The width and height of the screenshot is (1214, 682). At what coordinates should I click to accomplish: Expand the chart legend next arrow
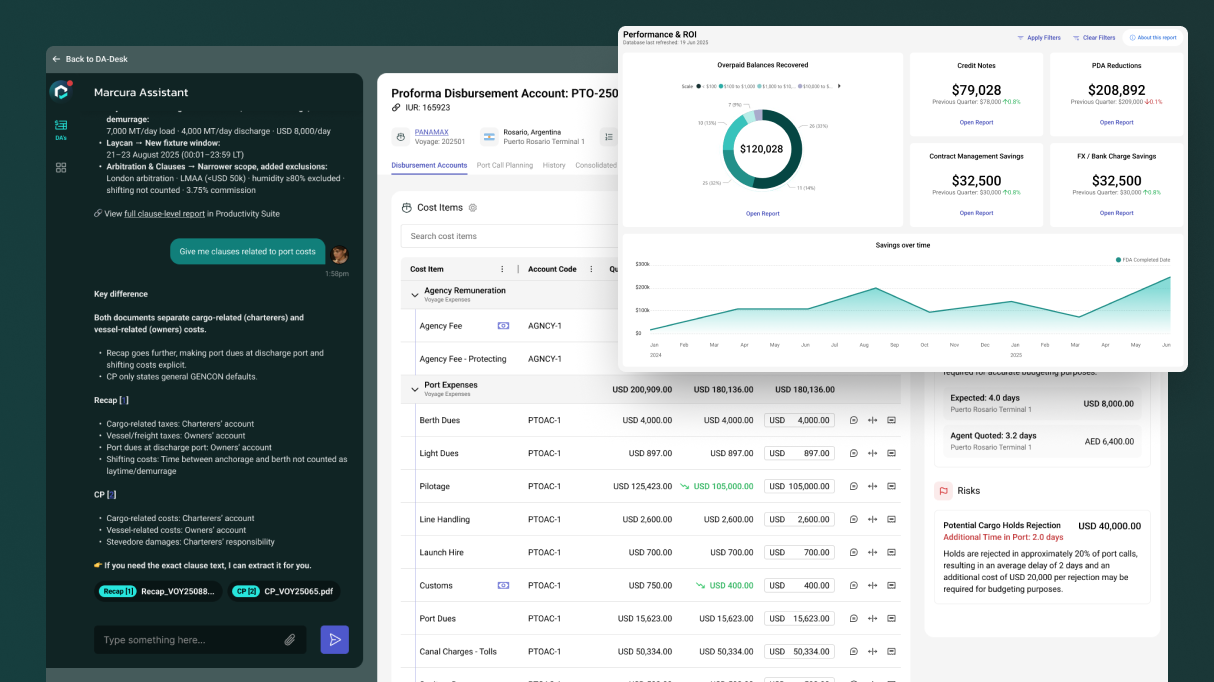pos(839,87)
